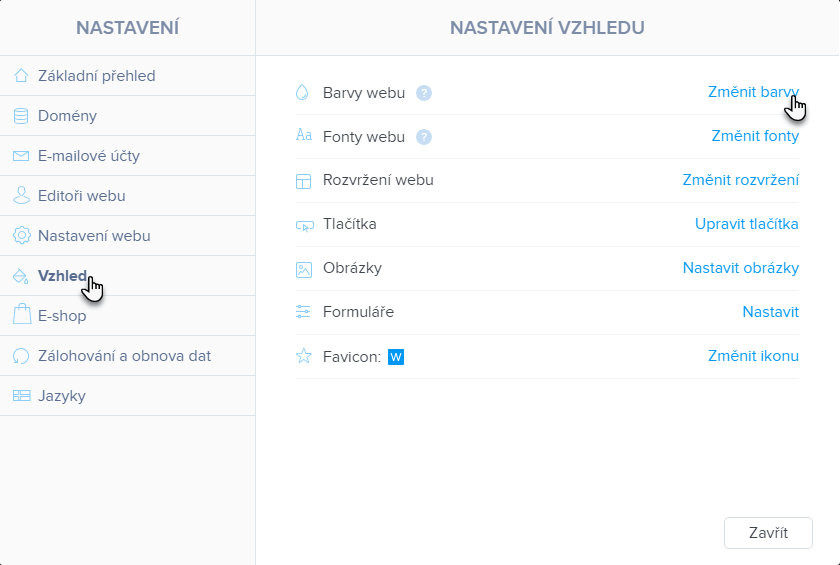Open the Zálohování a obnova dat section
Viewport: 840px width, 565px height.
[128, 356]
